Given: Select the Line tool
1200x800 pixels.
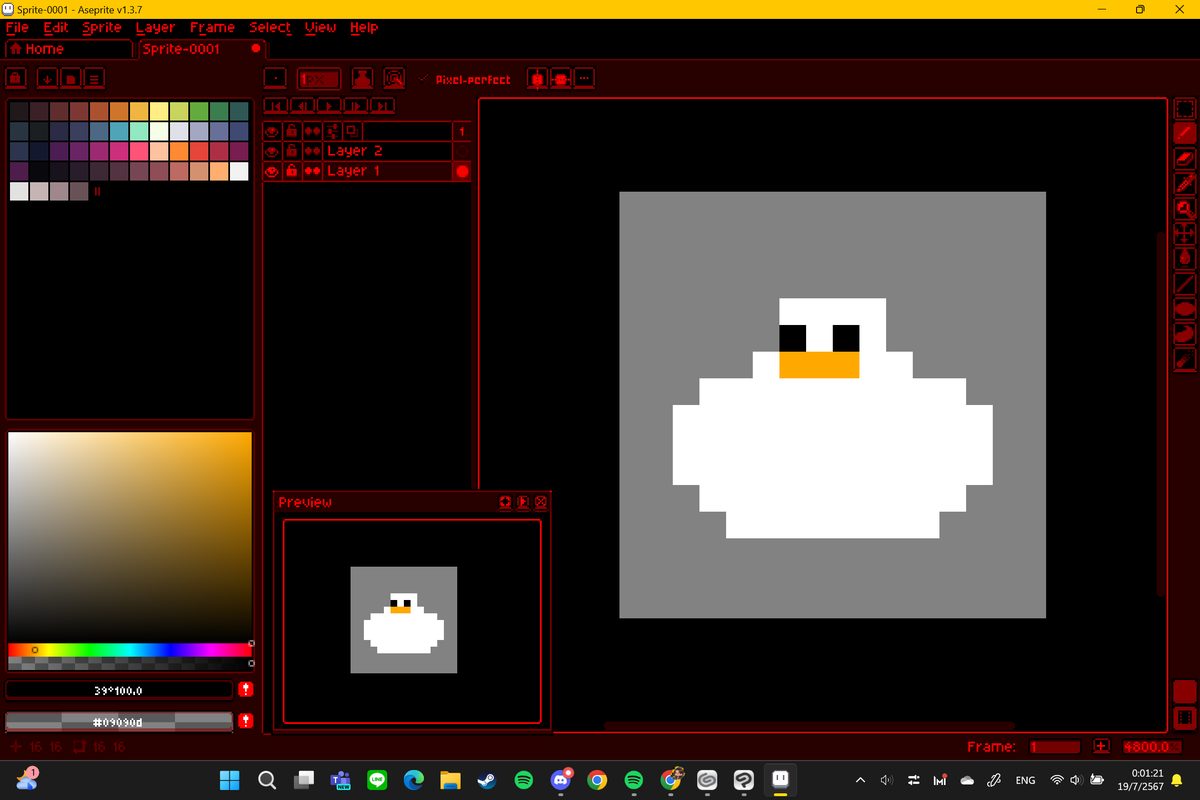Looking at the screenshot, I should coord(1184,284).
